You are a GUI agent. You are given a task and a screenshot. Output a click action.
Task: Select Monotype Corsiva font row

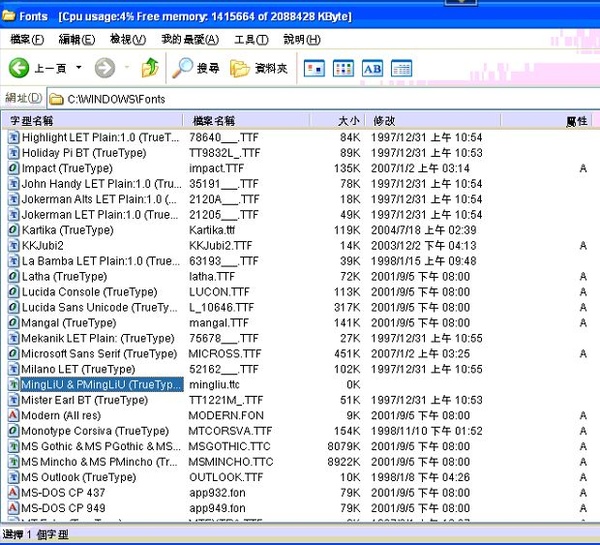[298, 431]
